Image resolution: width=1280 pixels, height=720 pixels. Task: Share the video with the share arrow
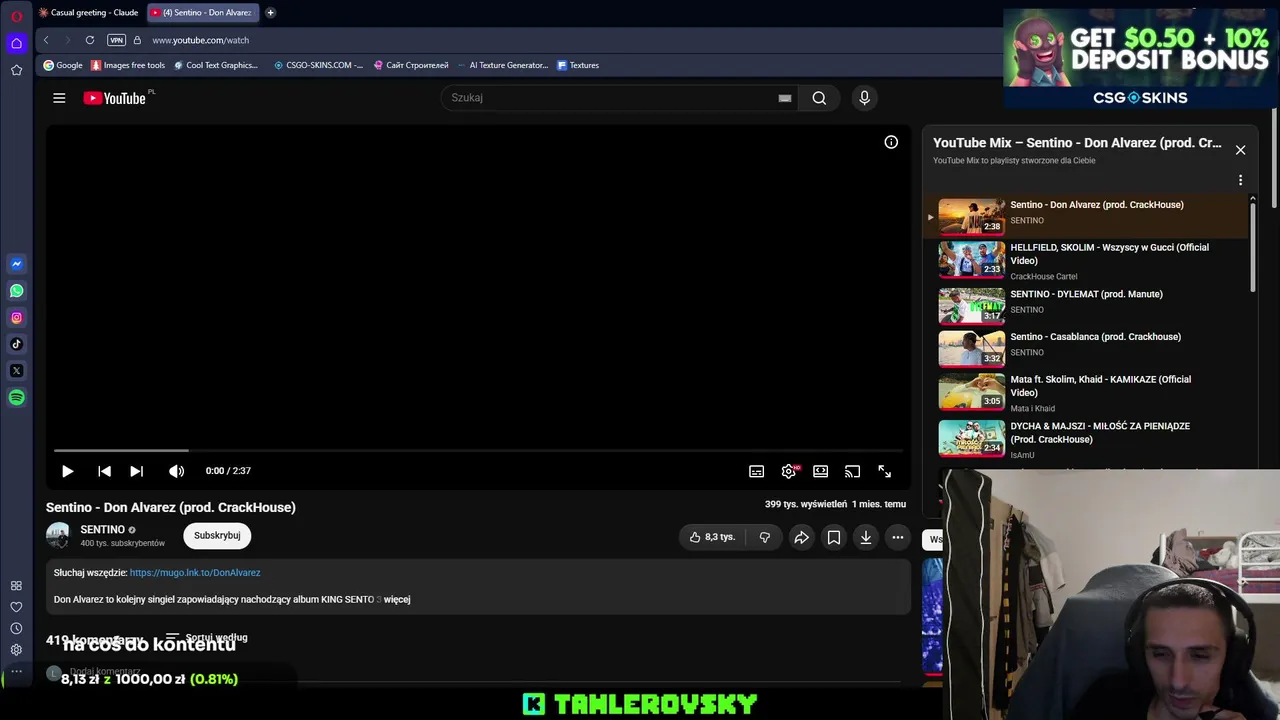802,537
